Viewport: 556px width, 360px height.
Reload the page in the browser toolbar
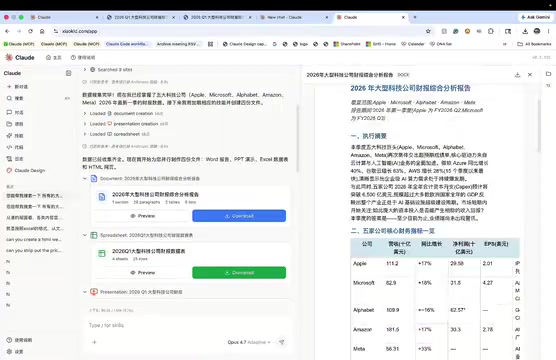click(30, 31)
